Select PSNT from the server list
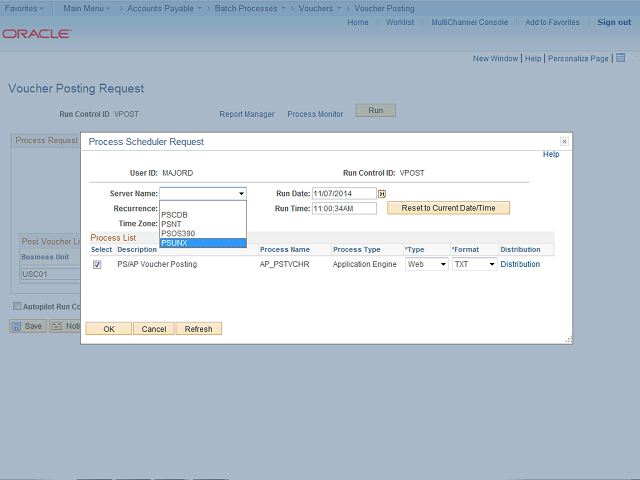This screenshot has width=640, height=480. click(203, 224)
